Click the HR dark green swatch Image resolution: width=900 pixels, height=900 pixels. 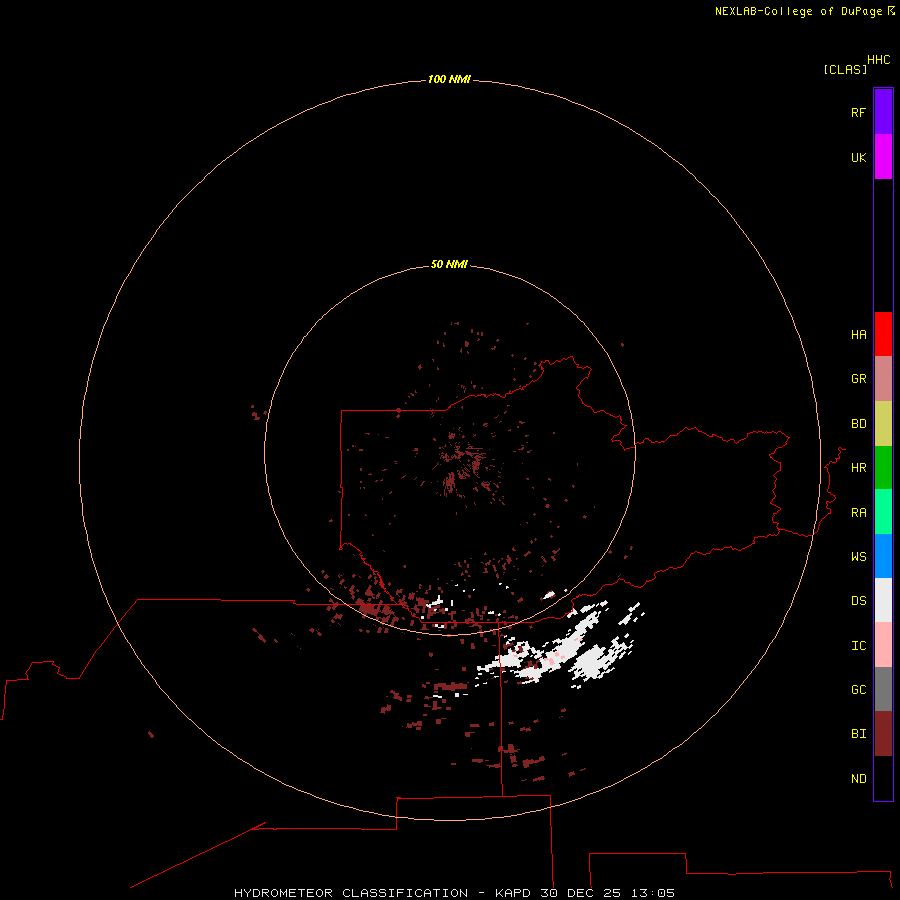883,468
